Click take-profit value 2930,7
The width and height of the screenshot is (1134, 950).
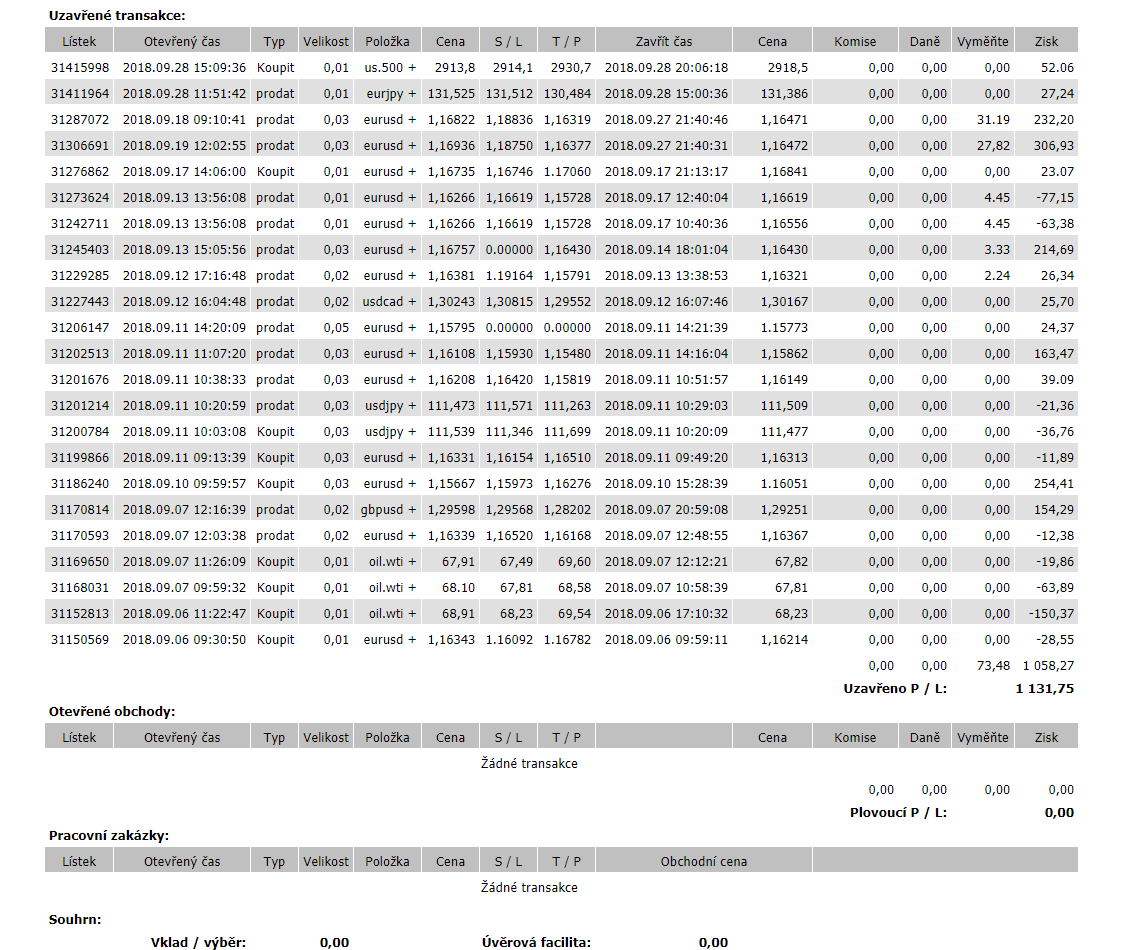click(571, 68)
